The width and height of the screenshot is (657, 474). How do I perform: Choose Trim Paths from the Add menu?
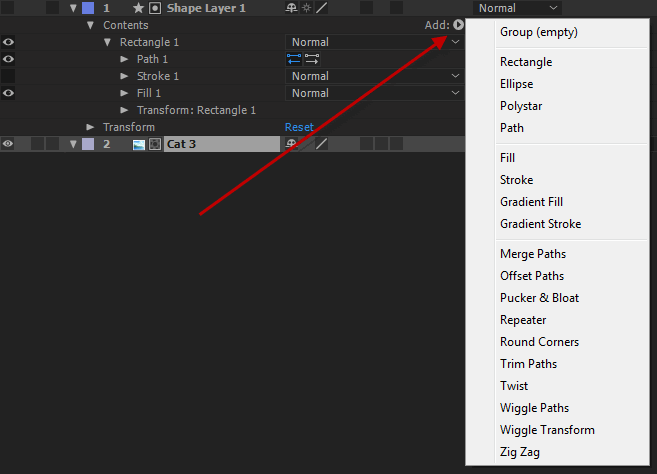point(528,364)
